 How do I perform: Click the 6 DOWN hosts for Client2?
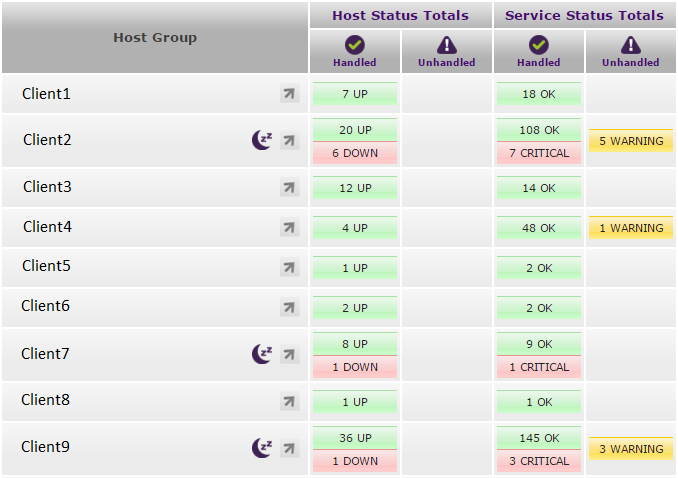[x=355, y=153]
